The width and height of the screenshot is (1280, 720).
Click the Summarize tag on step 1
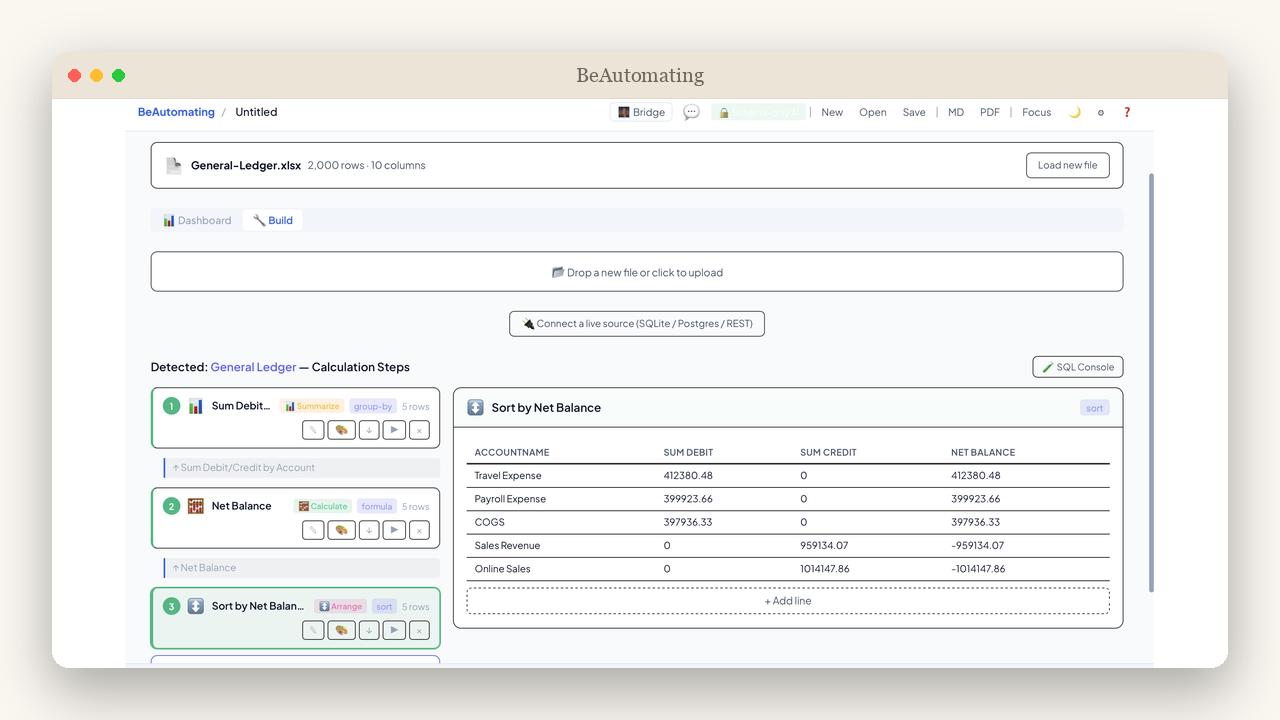(312, 406)
